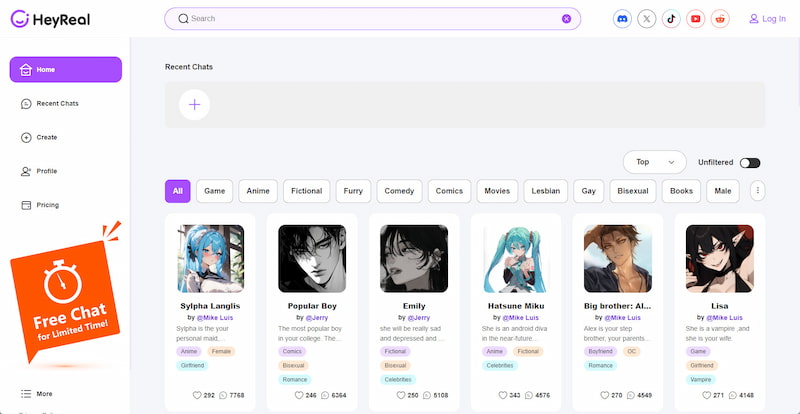This screenshot has width=800, height=414.
Task: Select the Anime category tab
Action: (x=258, y=191)
